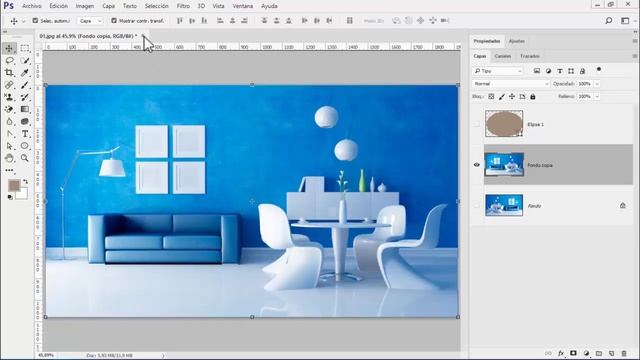This screenshot has width=640, height=360.
Task: Select the Sponge tool
Action: coord(24,122)
